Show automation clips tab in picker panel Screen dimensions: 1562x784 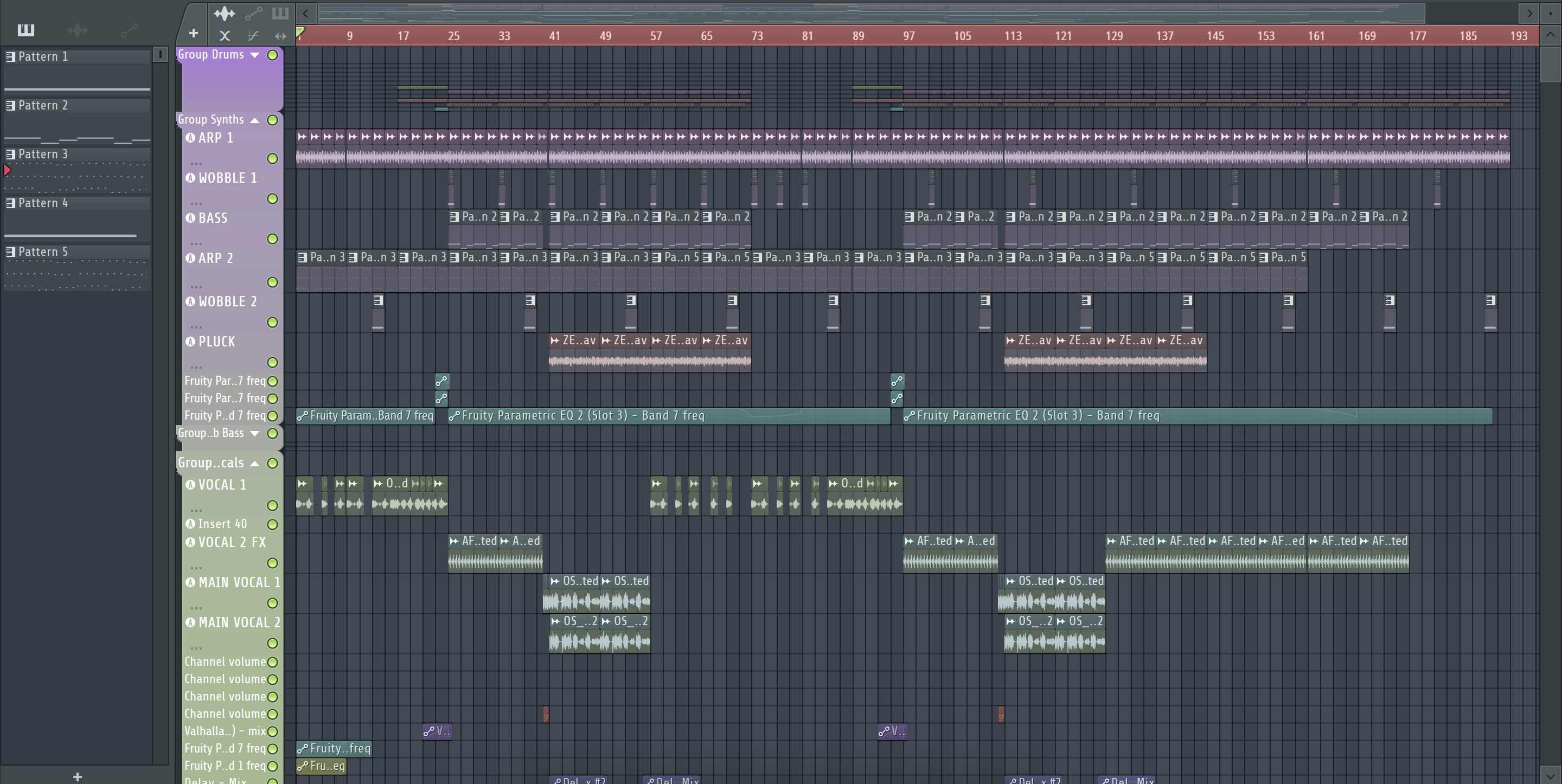tap(129, 30)
